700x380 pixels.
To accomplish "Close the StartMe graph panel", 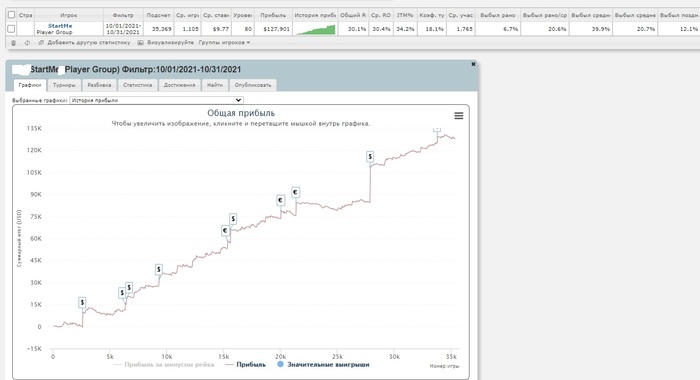I will [473, 64].
